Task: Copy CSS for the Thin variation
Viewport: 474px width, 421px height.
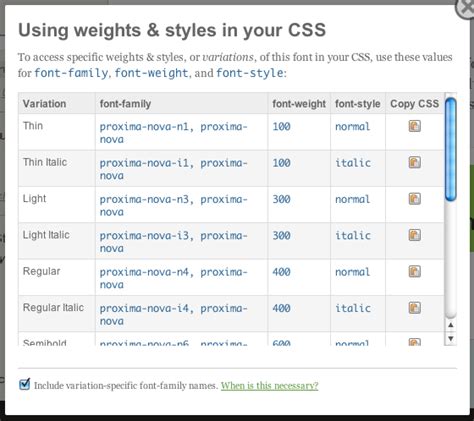Action: coord(415,126)
